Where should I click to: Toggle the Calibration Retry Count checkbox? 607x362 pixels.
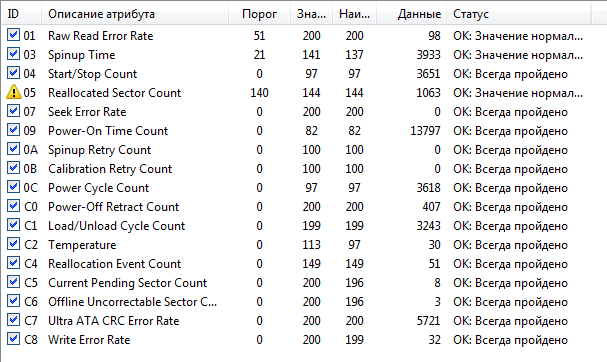pos(13,168)
